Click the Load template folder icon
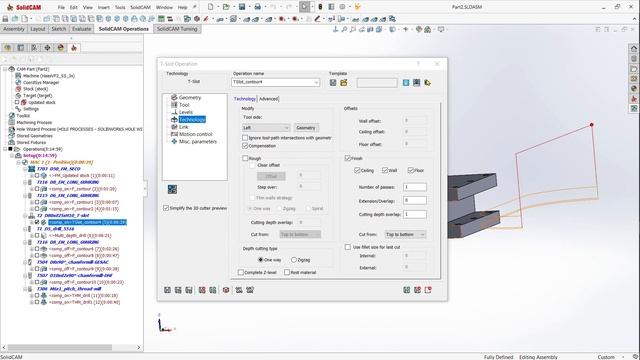 coord(344,83)
